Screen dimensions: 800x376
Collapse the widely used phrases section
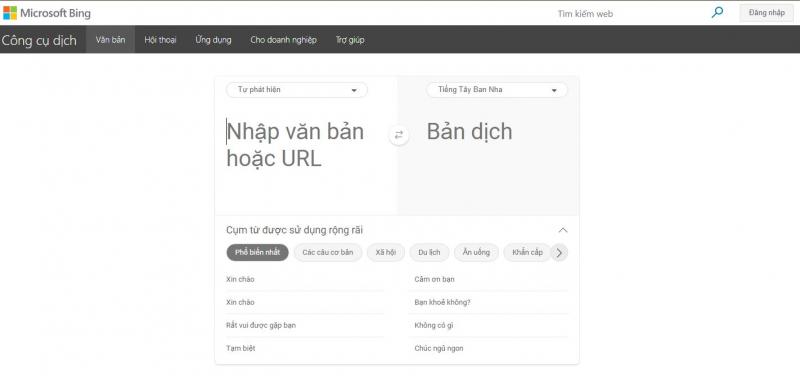[x=563, y=231]
